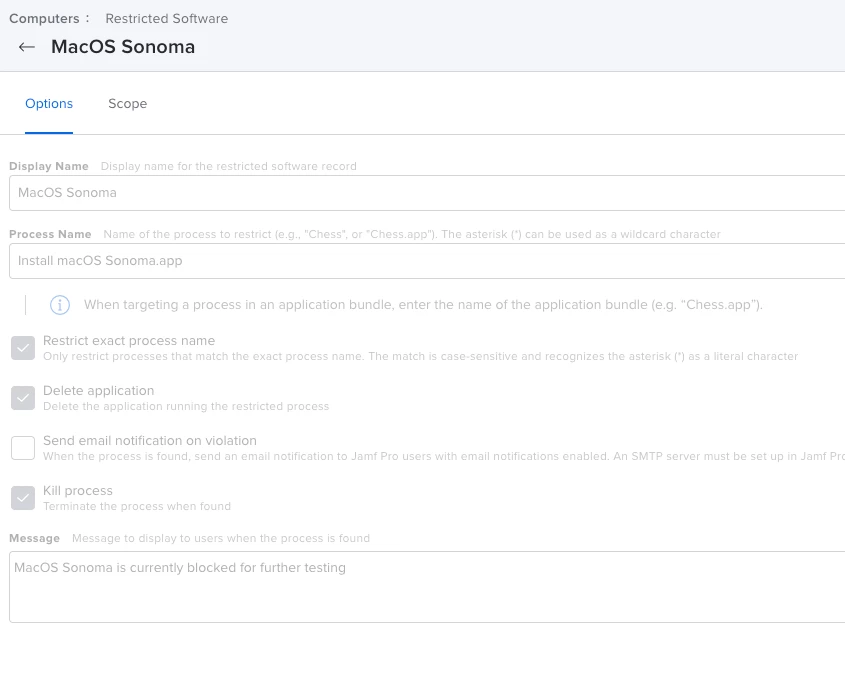Open the Restricted Software breadcrumb link
This screenshot has height=678, width=845.
[x=167, y=18]
